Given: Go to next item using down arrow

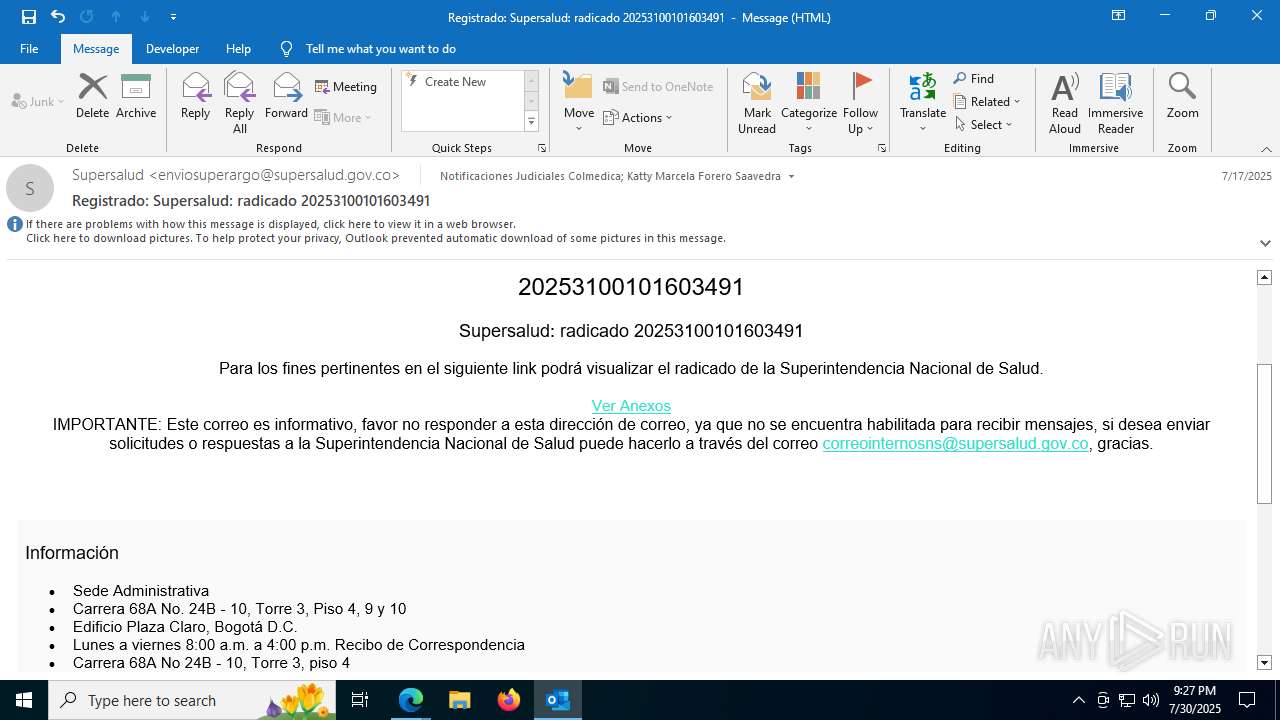Looking at the screenshot, I should [x=145, y=17].
